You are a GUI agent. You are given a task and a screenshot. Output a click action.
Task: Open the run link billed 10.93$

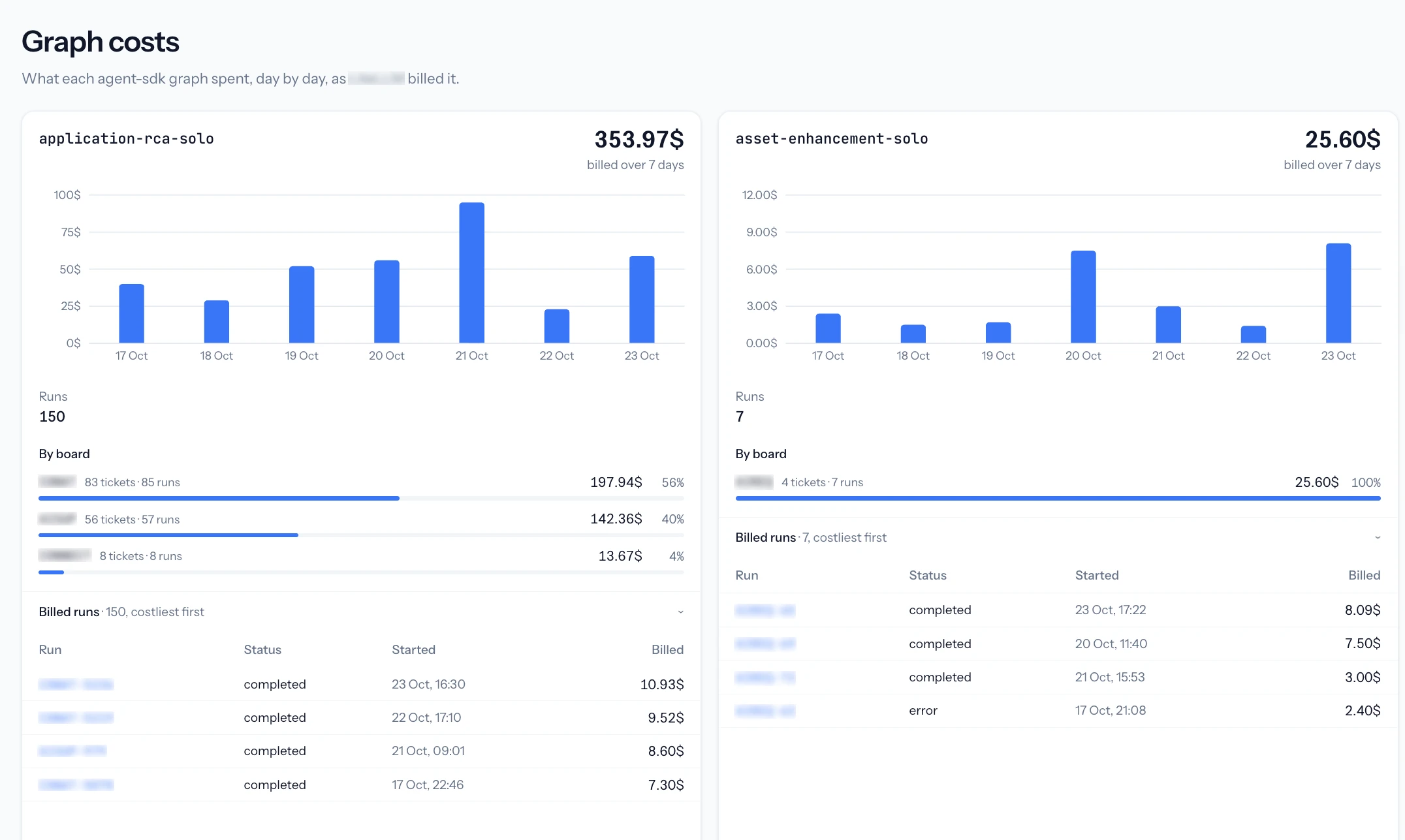76,685
